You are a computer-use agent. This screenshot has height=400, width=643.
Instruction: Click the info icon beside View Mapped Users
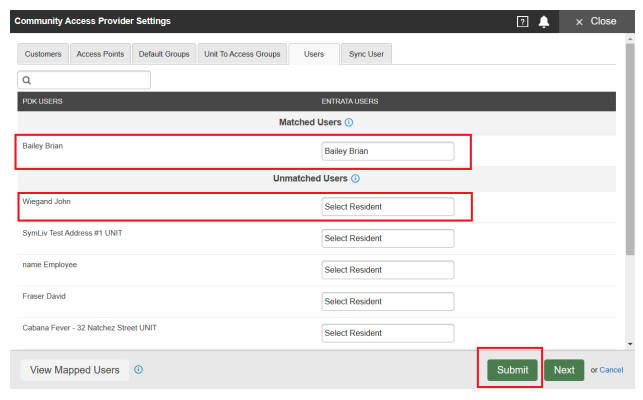point(139,370)
